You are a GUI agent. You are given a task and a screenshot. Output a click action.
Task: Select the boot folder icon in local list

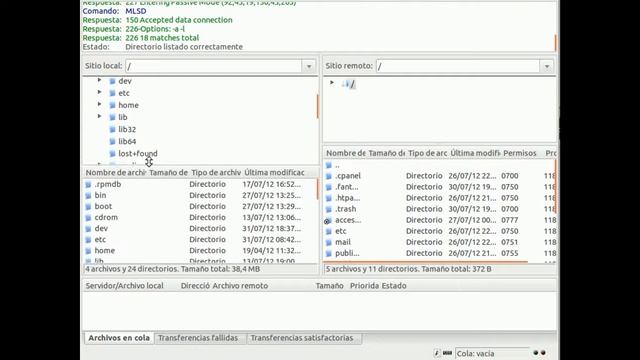(x=88, y=207)
